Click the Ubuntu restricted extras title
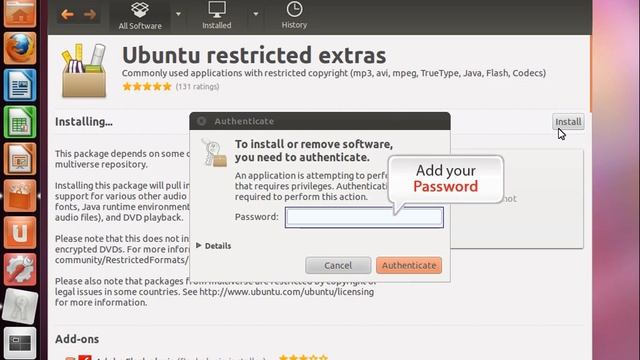 click(x=254, y=55)
